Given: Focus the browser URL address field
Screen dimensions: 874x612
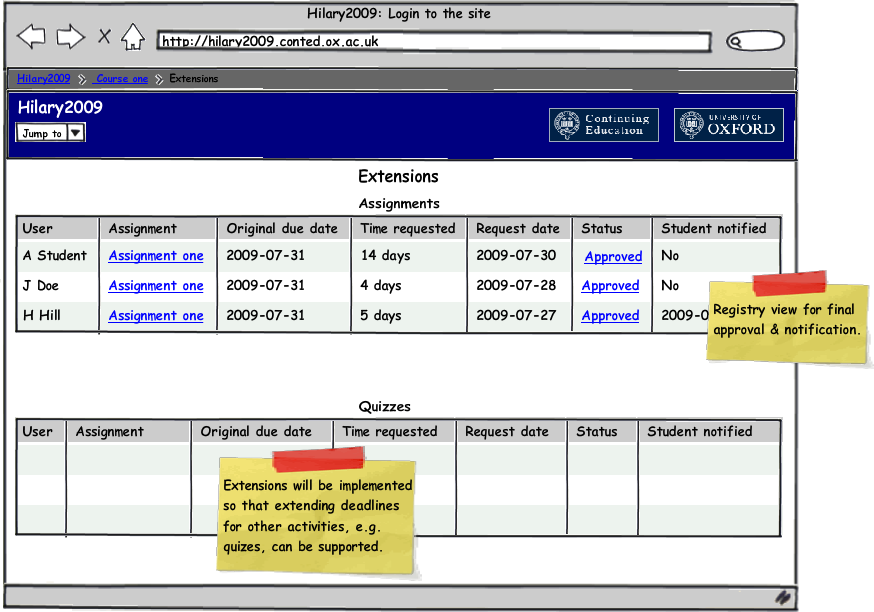Looking at the screenshot, I should (x=434, y=42).
